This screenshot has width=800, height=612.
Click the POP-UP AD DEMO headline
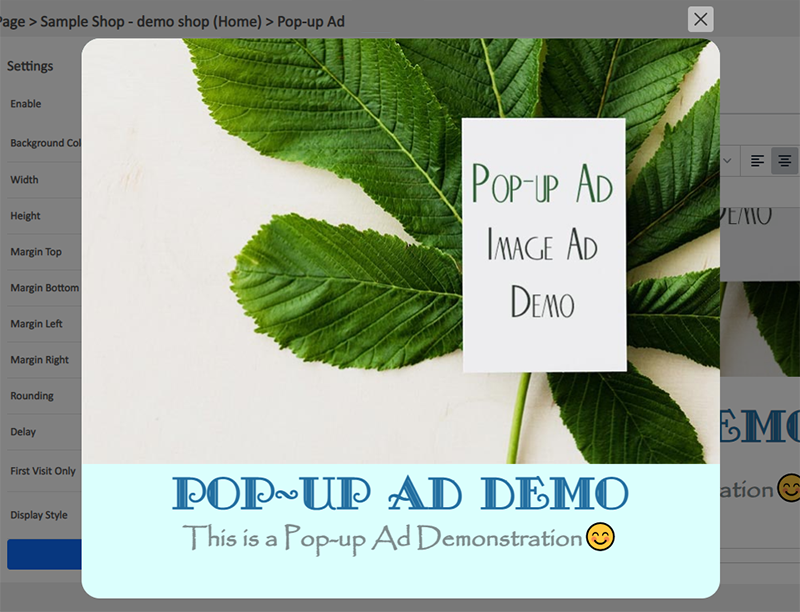coord(401,493)
